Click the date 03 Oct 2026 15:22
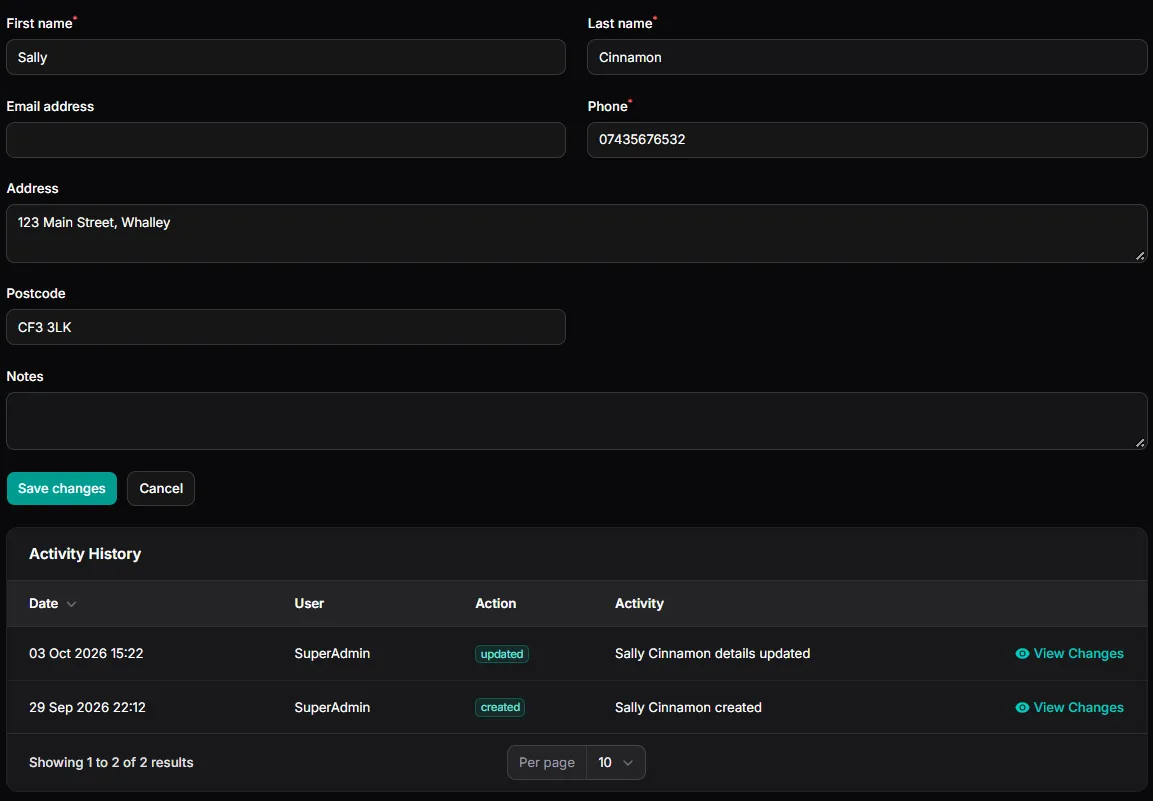 coord(86,653)
